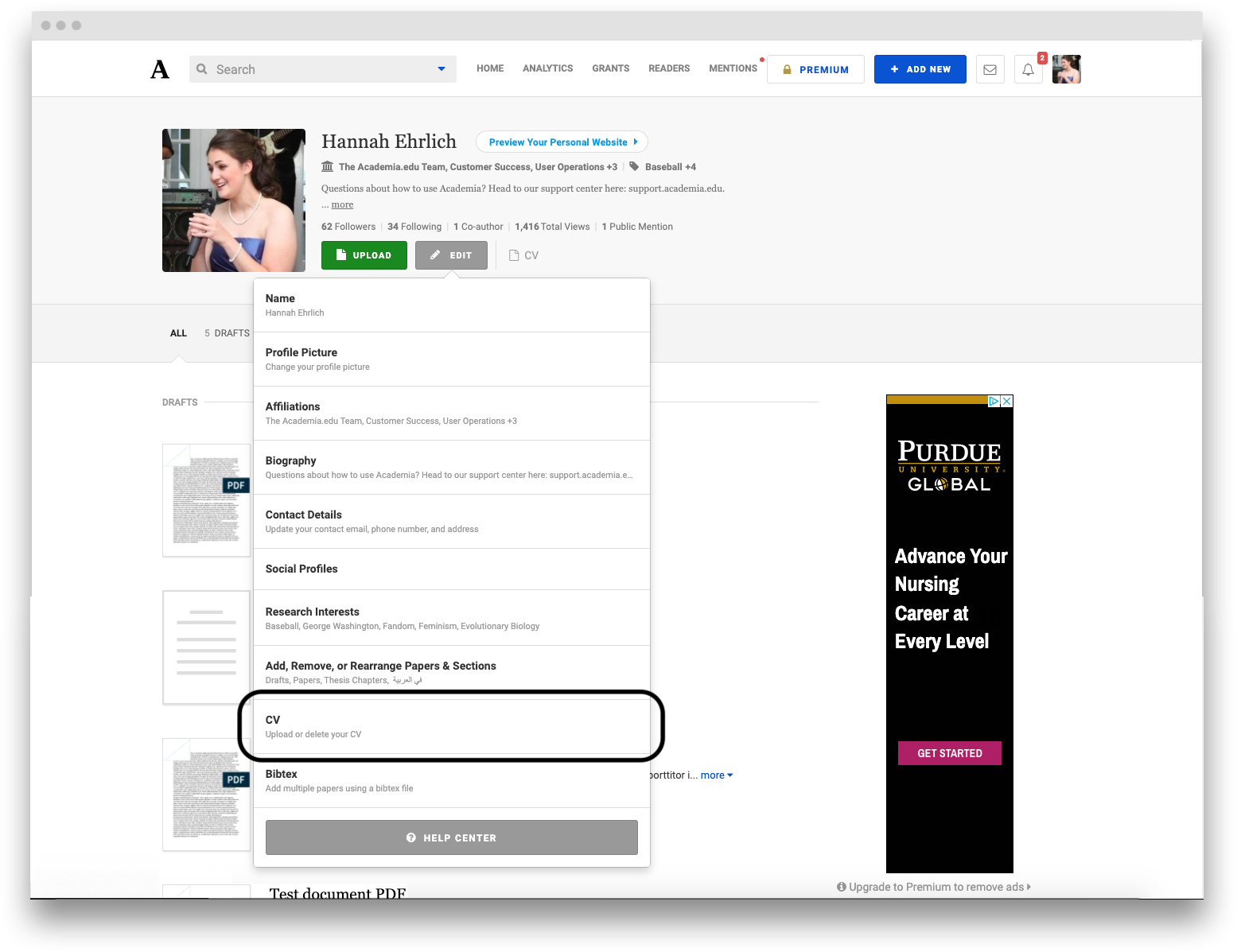
Task: Open the third draft PDF thumbnail
Action: coord(207,795)
